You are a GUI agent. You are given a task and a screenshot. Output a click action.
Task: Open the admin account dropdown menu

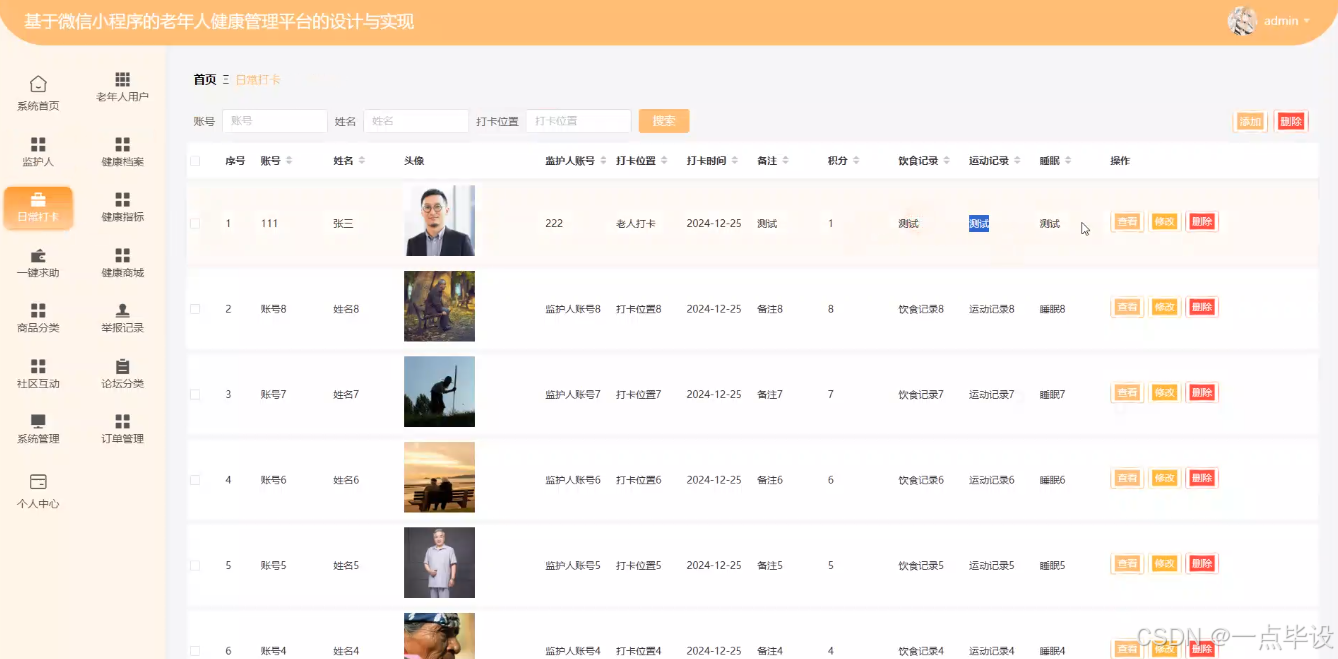click(1283, 20)
